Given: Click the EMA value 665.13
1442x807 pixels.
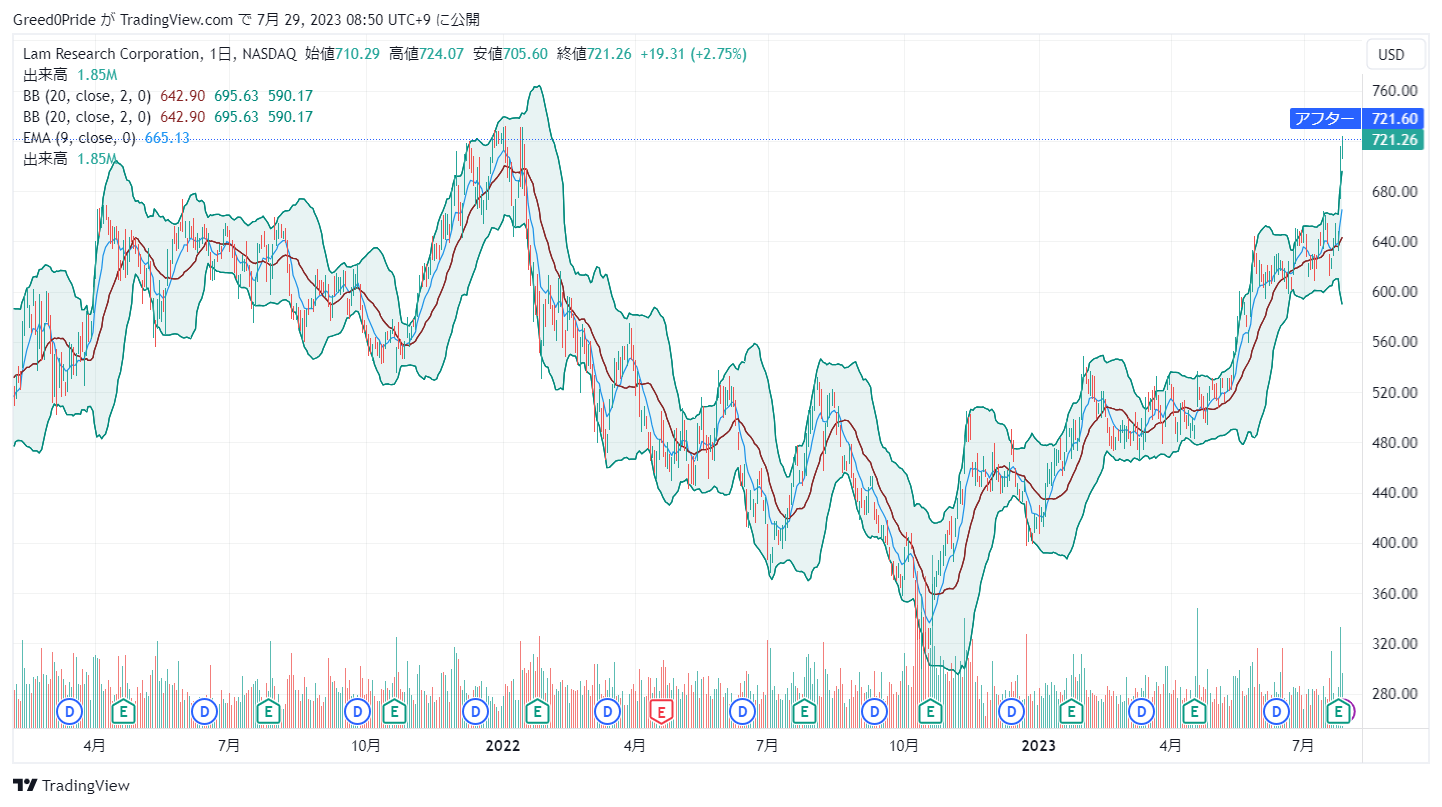Looking at the screenshot, I should [167, 138].
